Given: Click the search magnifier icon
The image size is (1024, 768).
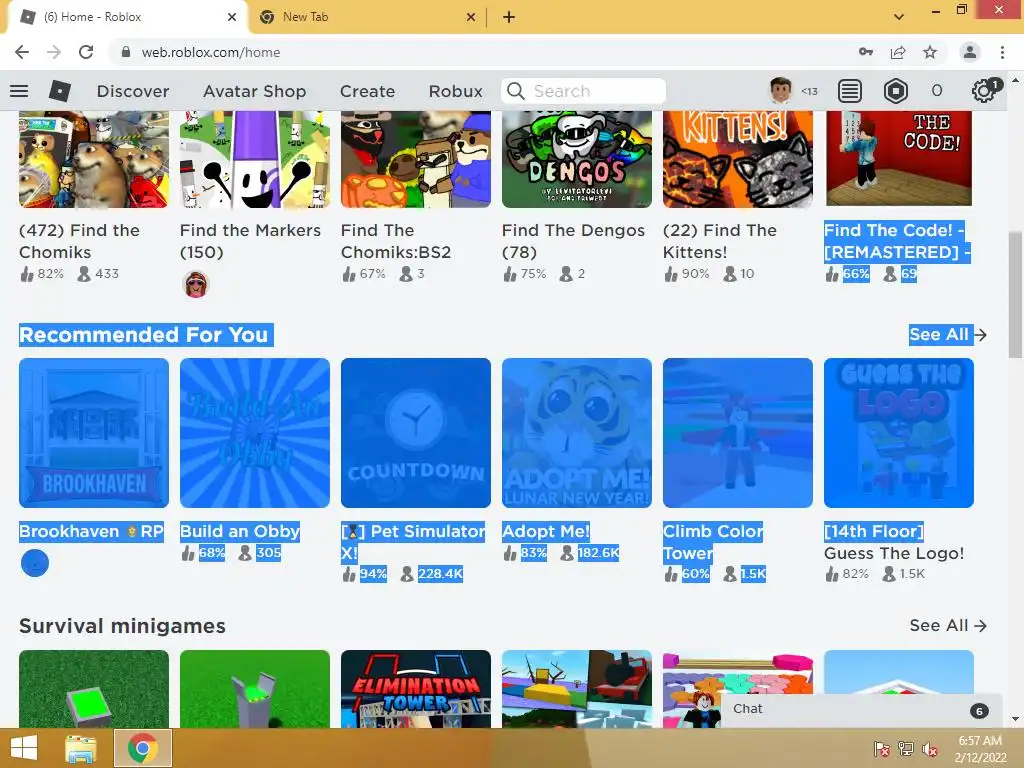Looking at the screenshot, I should coord(515,91).
